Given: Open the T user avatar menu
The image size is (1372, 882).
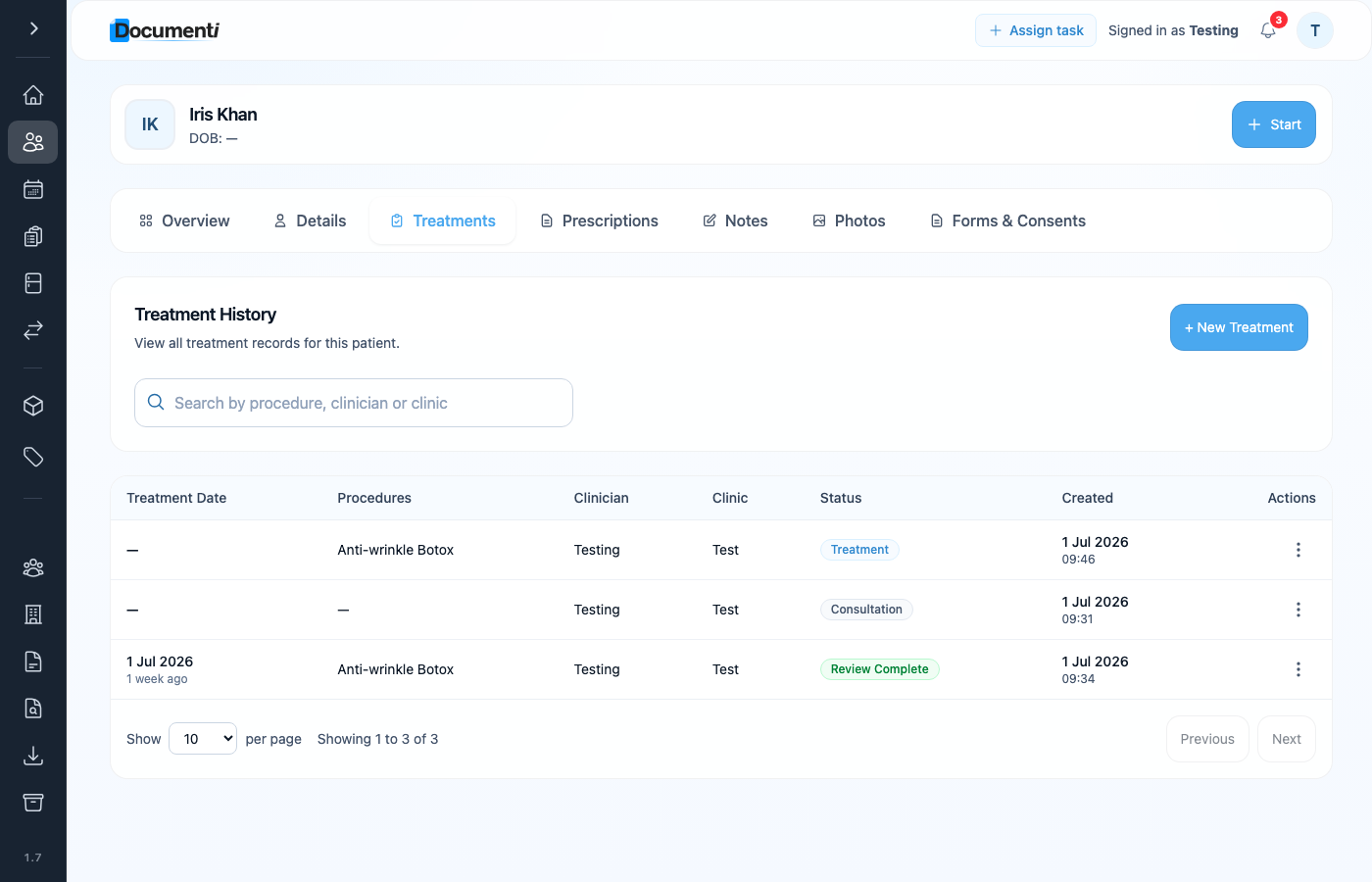Looking at the screenshot, I should (1315, 30).
